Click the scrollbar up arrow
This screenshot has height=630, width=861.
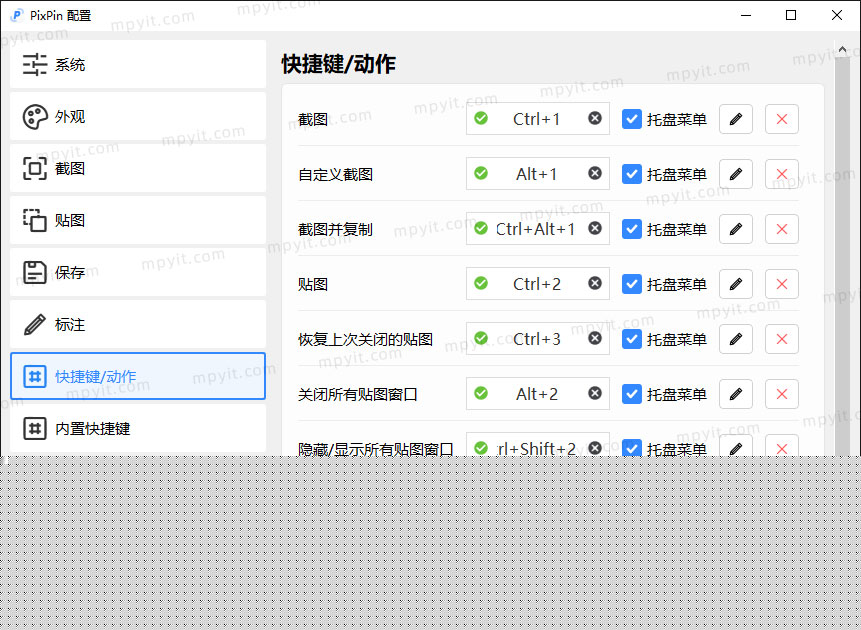pos(842,50)
